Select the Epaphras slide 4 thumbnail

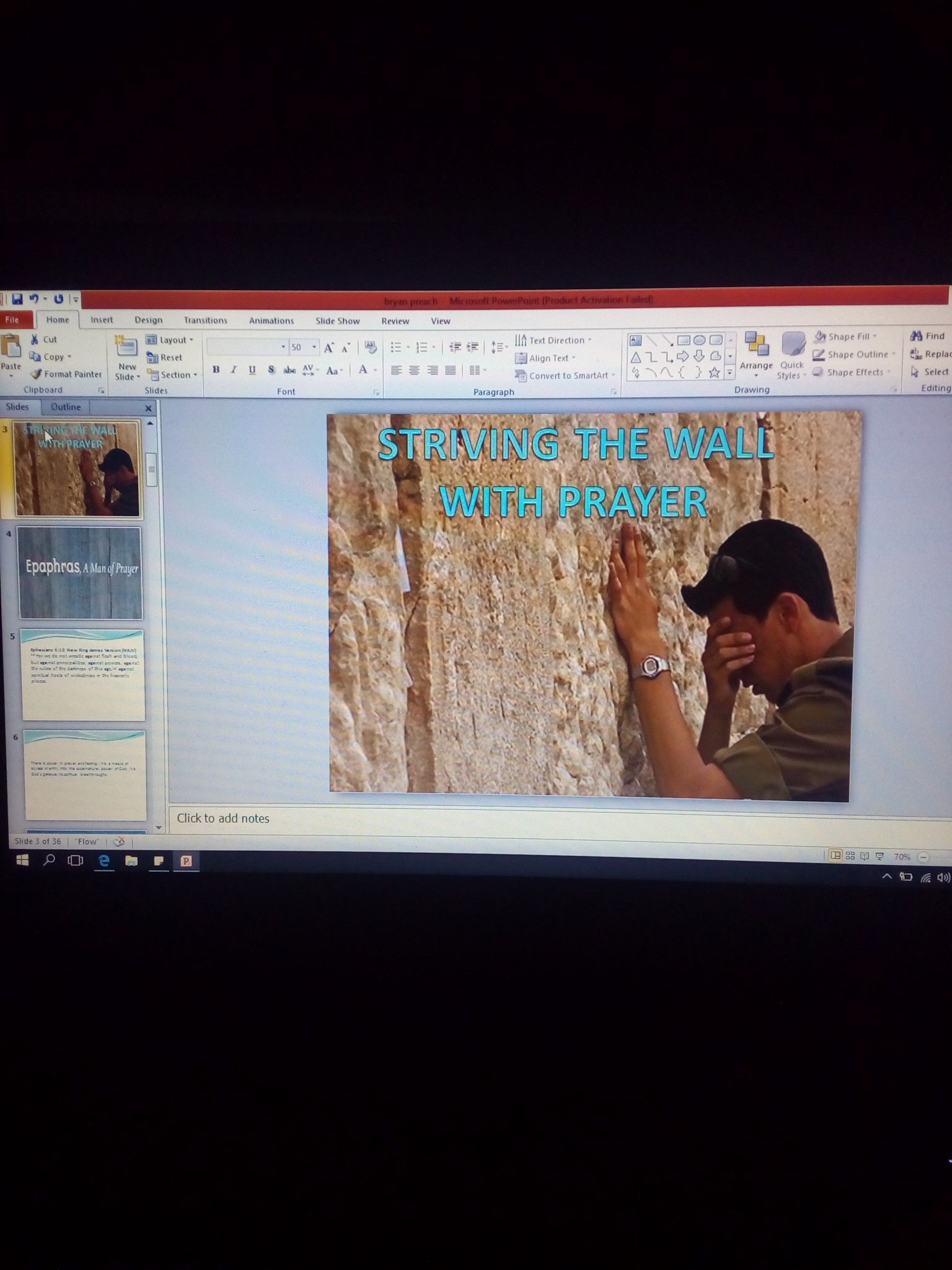[x=80, y=572]
